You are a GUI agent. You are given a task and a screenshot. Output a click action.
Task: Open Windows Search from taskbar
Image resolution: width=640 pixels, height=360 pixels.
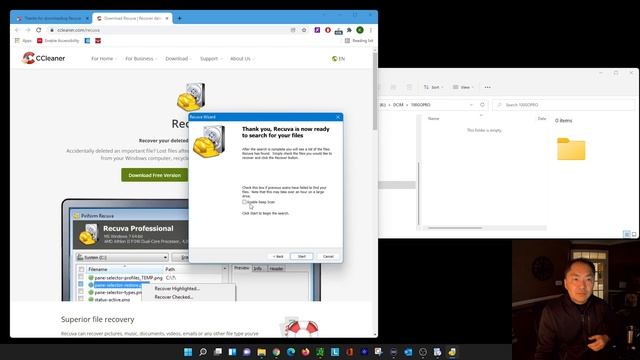click(203, 352)
